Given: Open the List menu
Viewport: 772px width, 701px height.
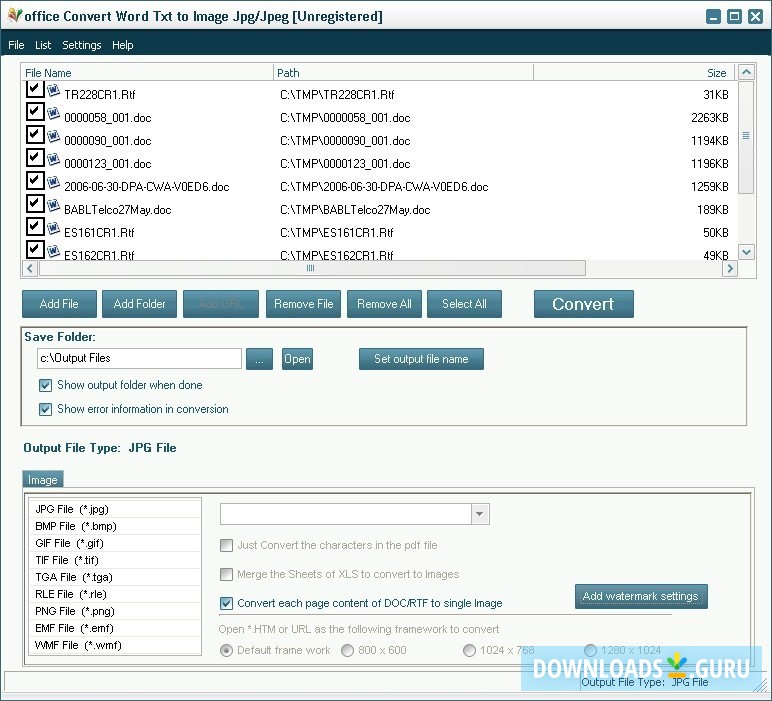Looking at the screenshot, I should 43,45.
